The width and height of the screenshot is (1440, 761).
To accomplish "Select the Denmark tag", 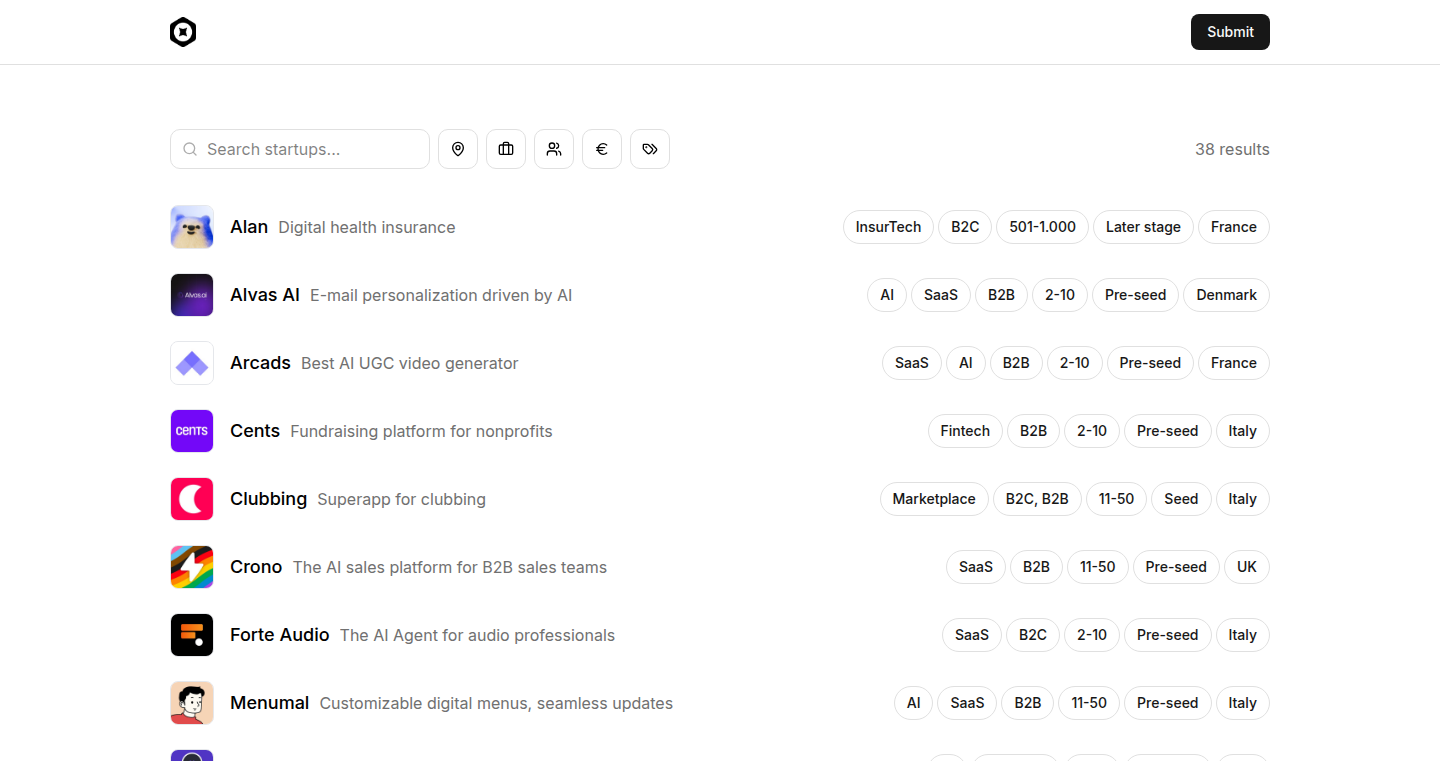I will [1226, 295].
